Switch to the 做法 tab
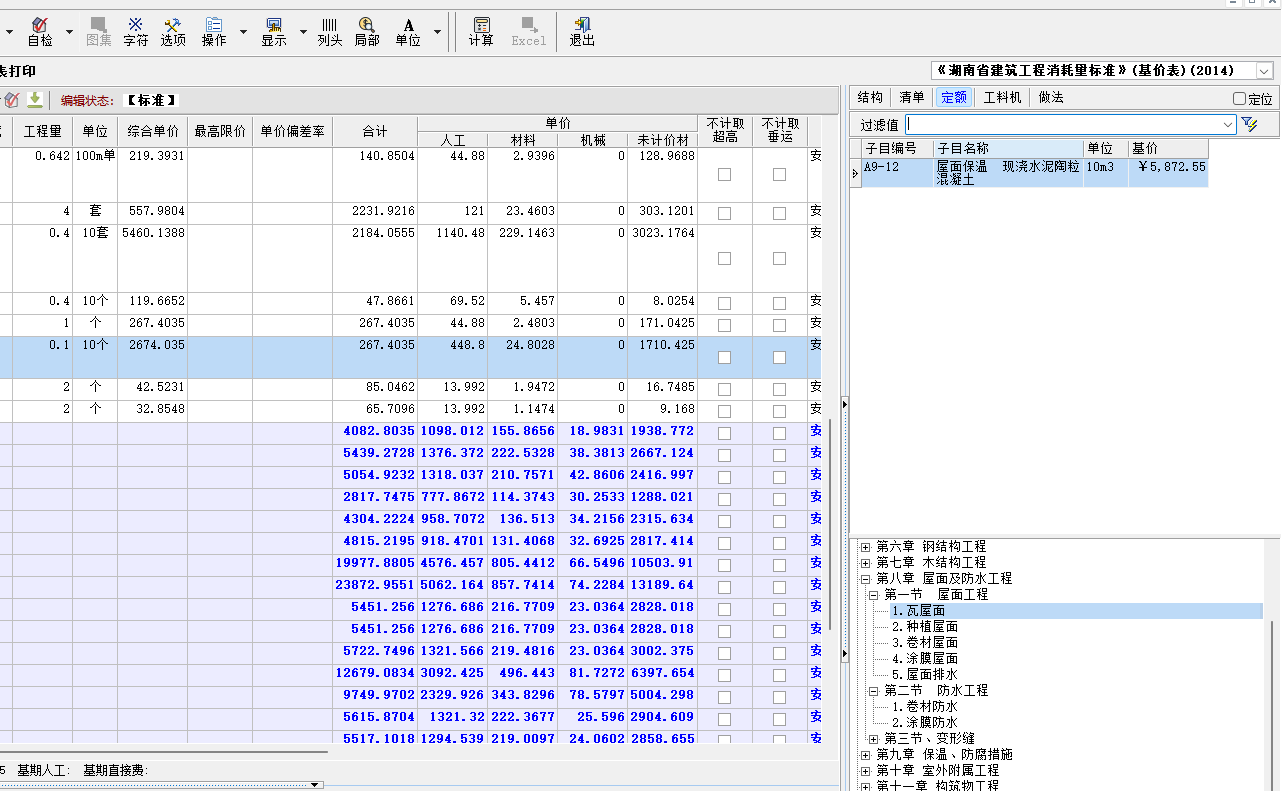This screenshot has width=1282, height=791. pos(1051,97)
